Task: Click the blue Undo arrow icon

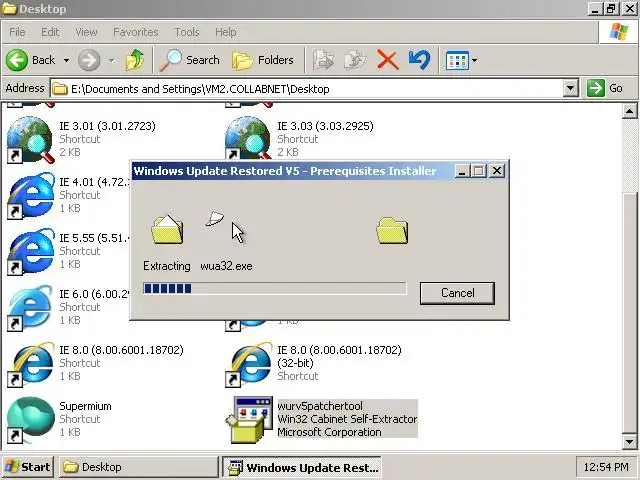Action: click(x=419, y=60)
